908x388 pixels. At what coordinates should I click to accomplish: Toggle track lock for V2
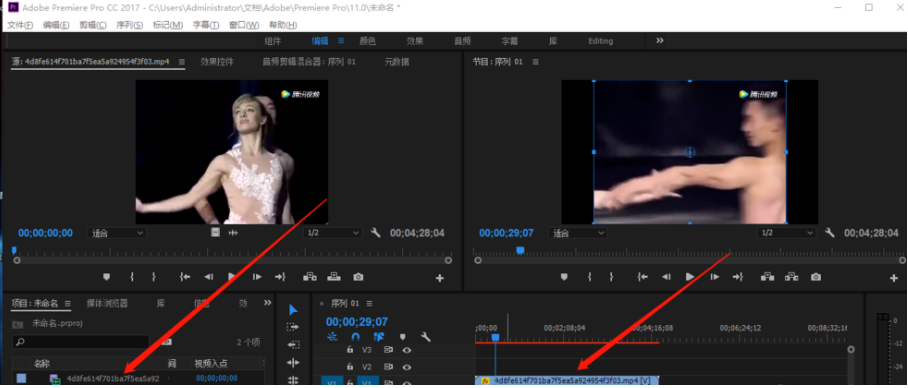point(350,367)
